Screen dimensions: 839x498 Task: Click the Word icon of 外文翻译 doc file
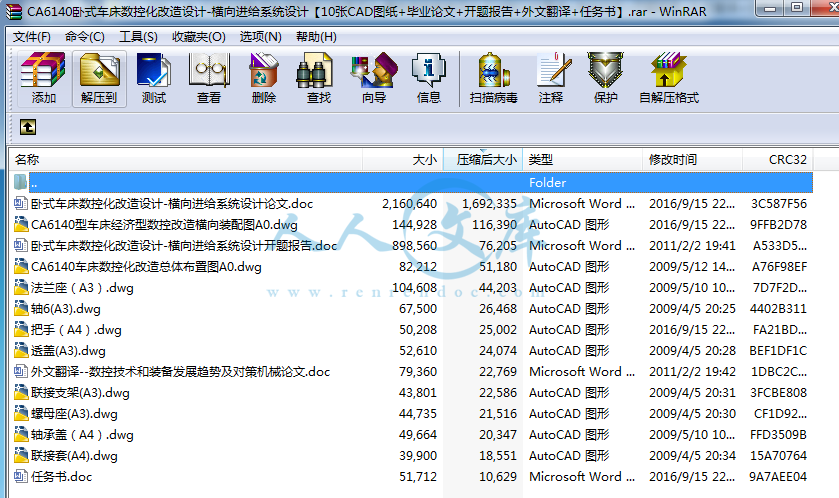pyautogui.click(x=20, y=371)
